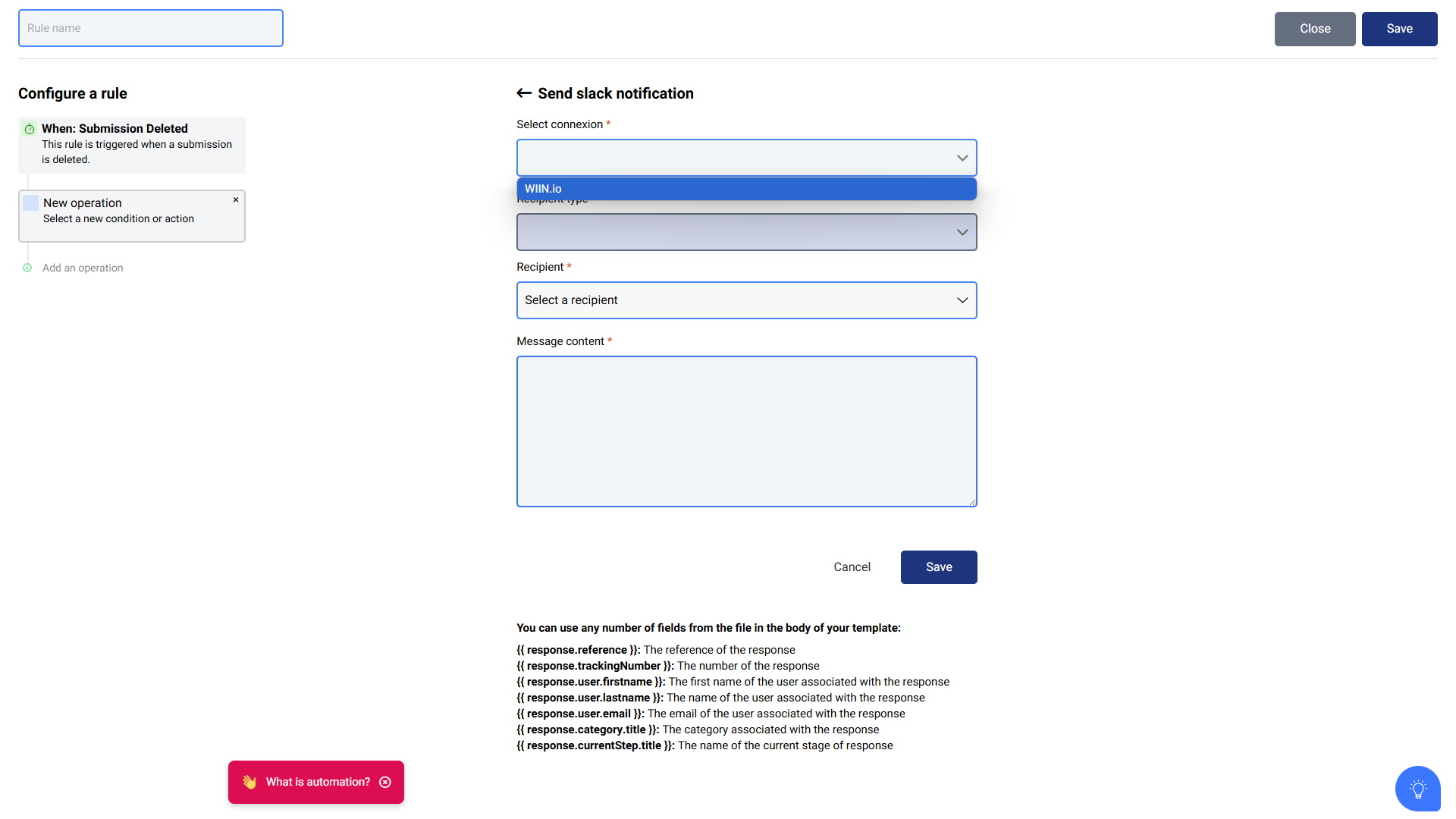This screenshot has width=1456, height=819.
Task: Click into the Message content textarea
Action: pyautogui.click(x=747, y=431)
